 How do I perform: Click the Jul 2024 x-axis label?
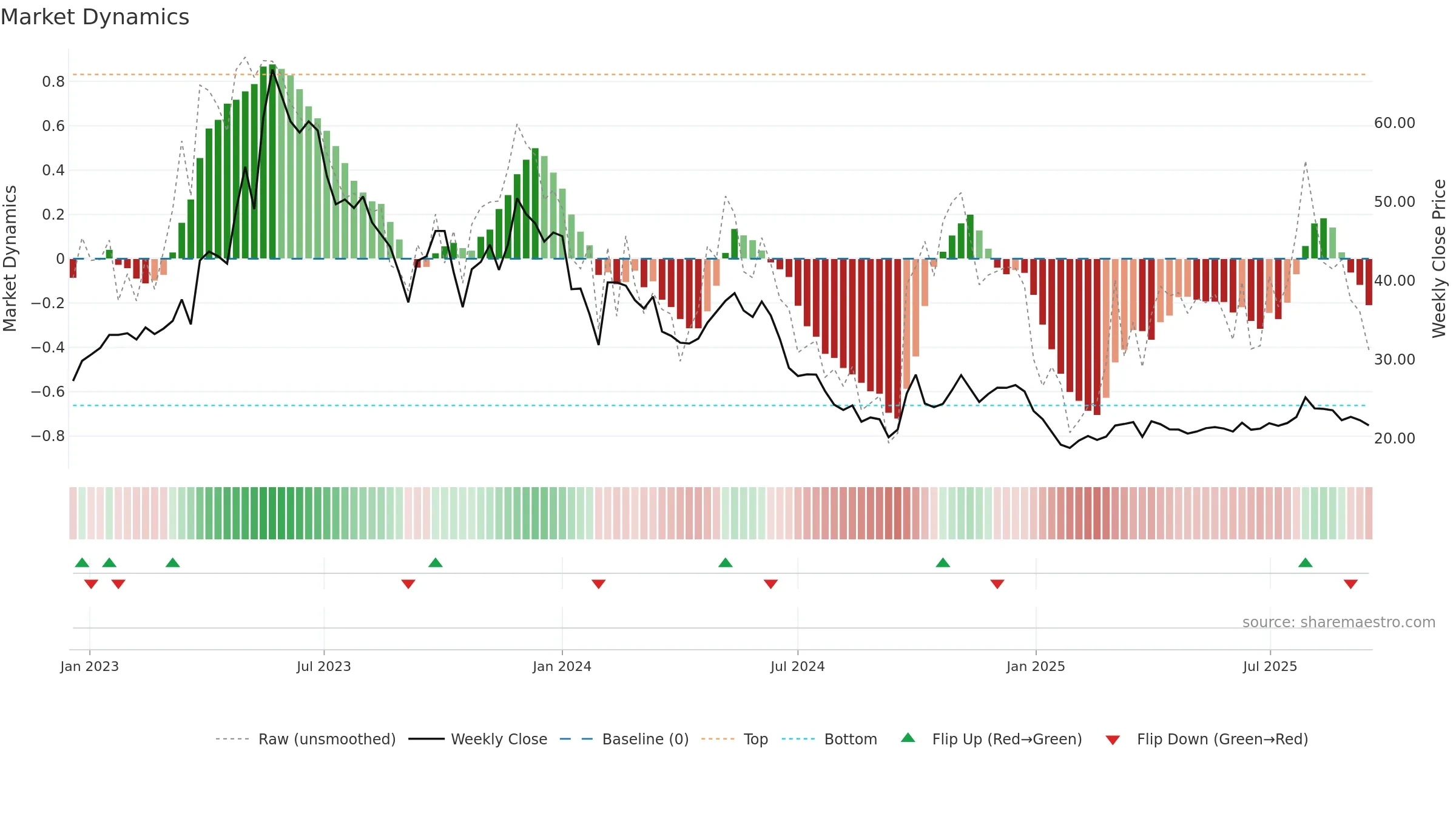[798, 666]
